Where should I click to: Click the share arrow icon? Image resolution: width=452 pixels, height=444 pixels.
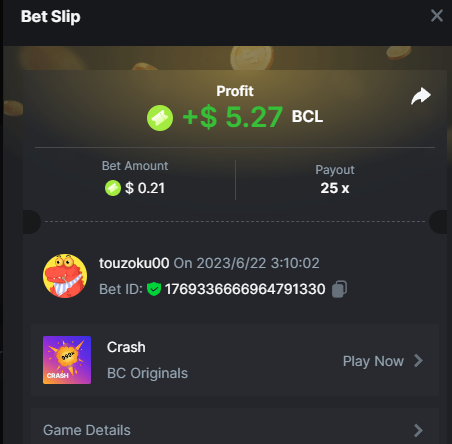(421, 96)
